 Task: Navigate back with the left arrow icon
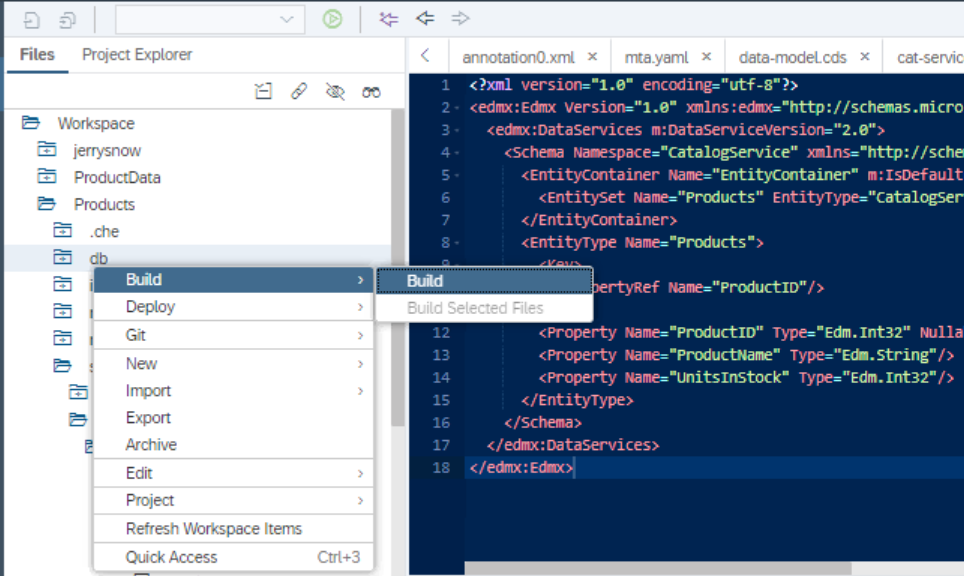coord(425,19)
